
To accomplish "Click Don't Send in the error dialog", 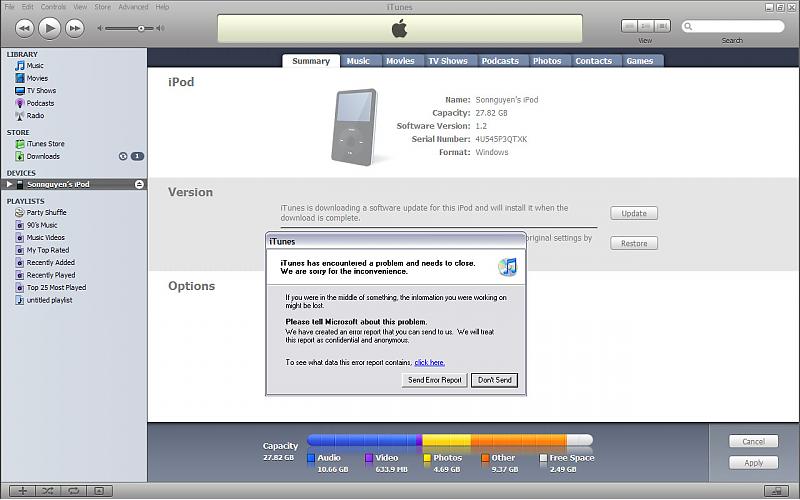I will pyautogui.click(x=494, y=380).
